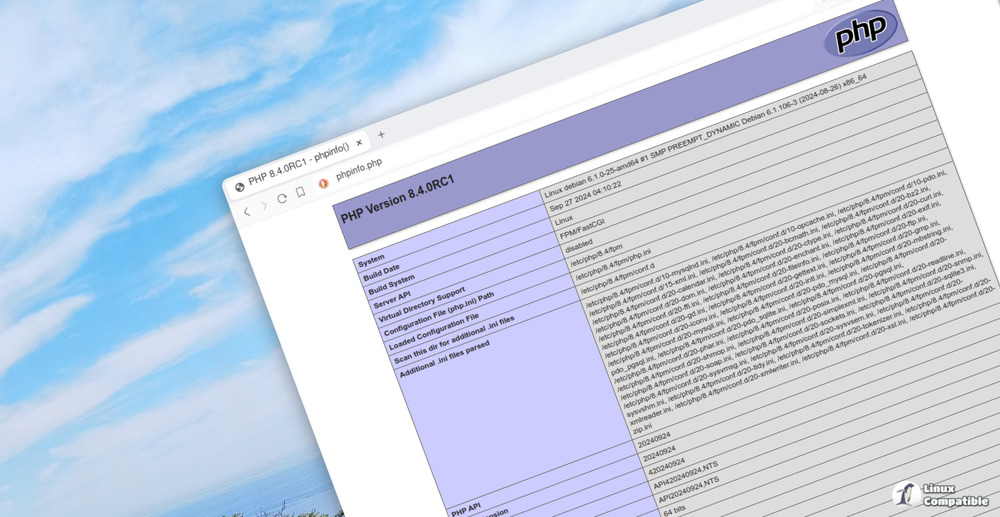Click the System row label
The width and height of the screenshot is (1000, 517).
coord(371,260)
